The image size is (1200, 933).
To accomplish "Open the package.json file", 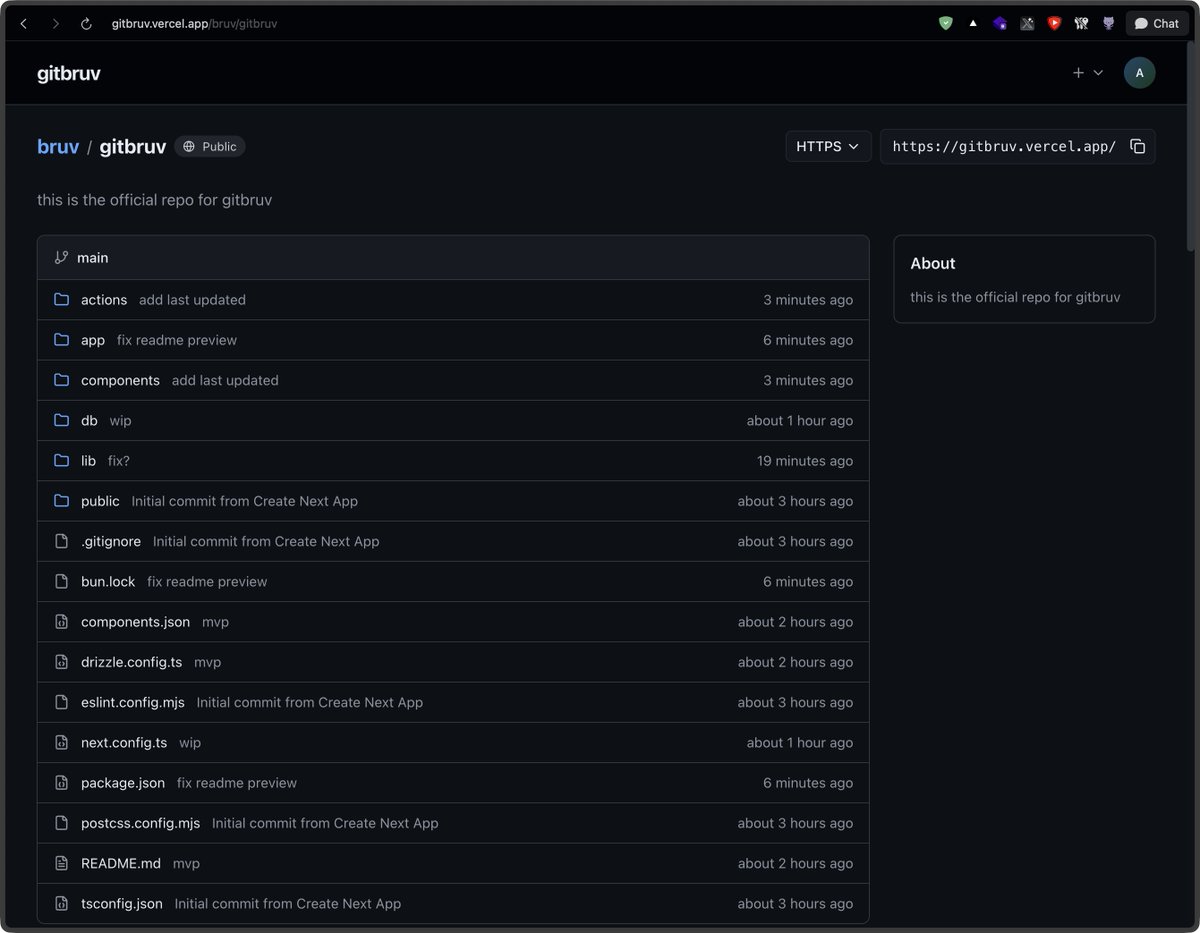I will [123, 783].
